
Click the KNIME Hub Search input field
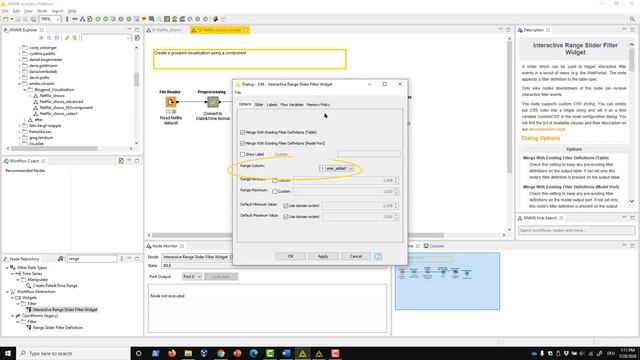[576, 230]
